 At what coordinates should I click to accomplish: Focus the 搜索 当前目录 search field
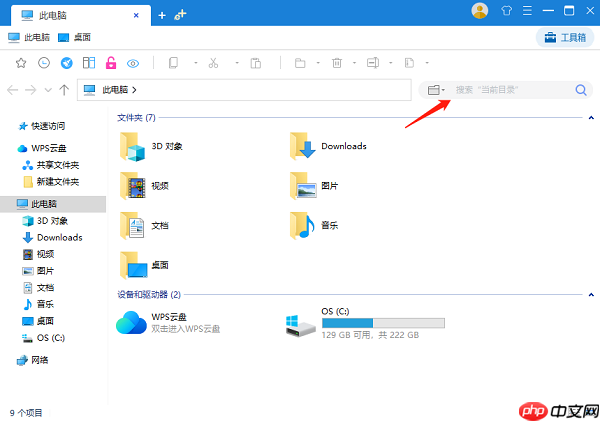pos(513,90)
